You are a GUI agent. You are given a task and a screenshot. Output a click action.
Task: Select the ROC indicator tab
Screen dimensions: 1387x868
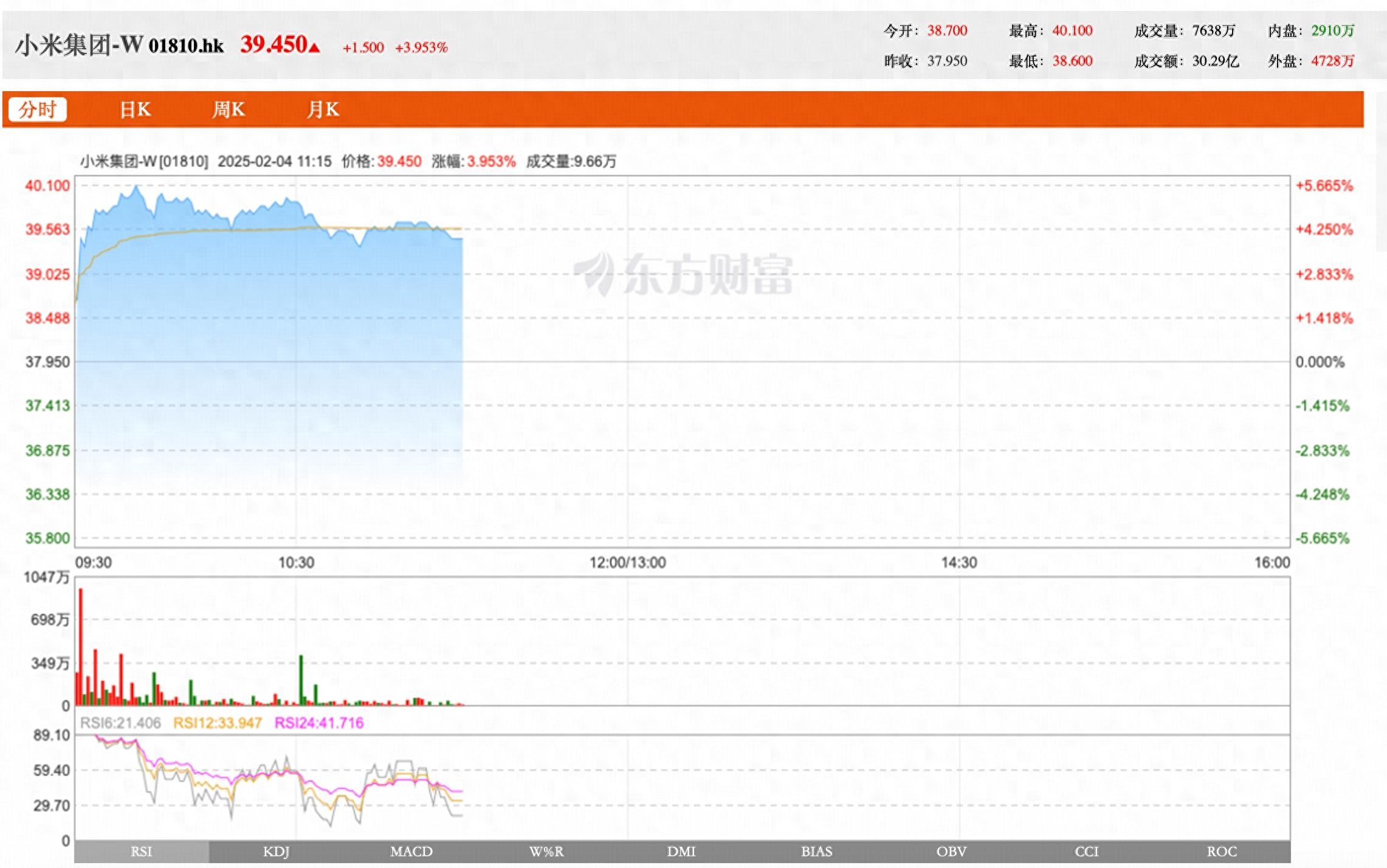(x=1222, y=852)
